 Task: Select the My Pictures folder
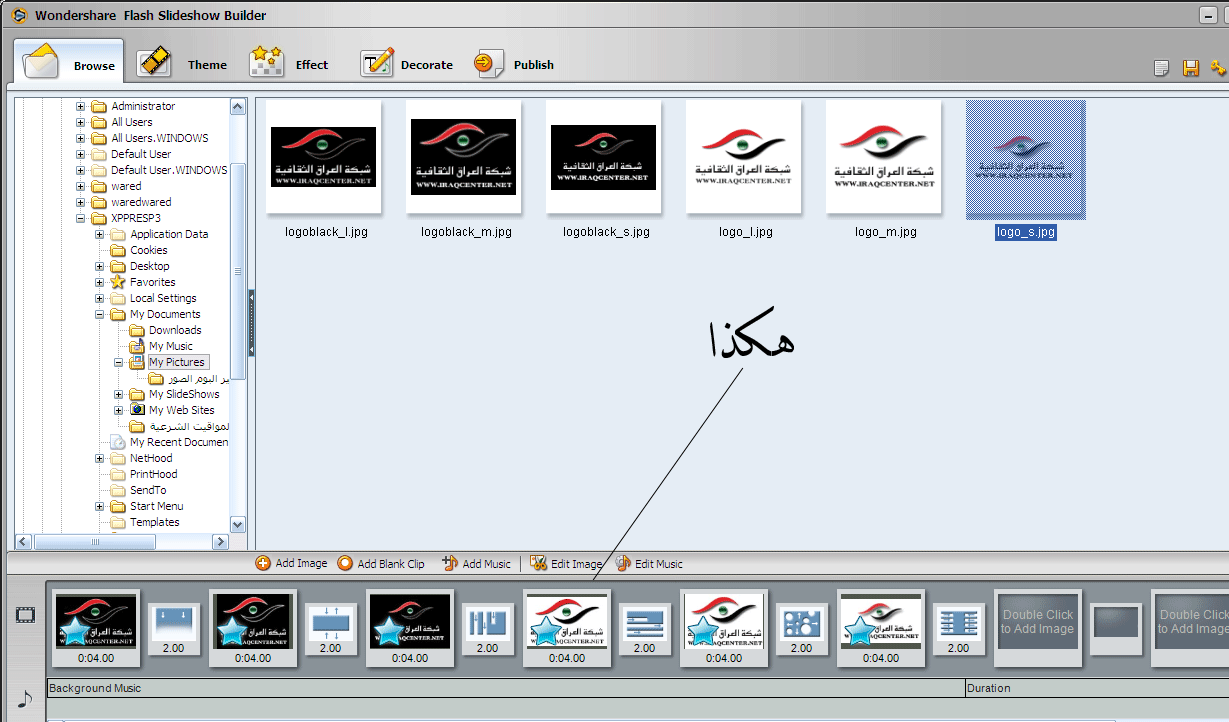[x=177, y=362]
